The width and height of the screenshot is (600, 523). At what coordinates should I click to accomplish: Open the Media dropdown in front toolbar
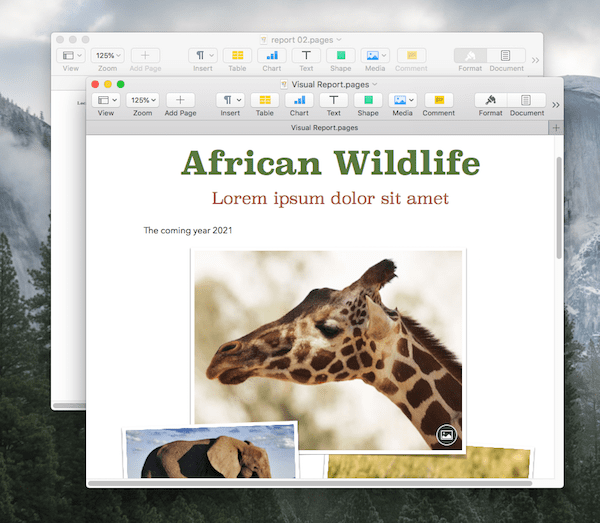402,100
